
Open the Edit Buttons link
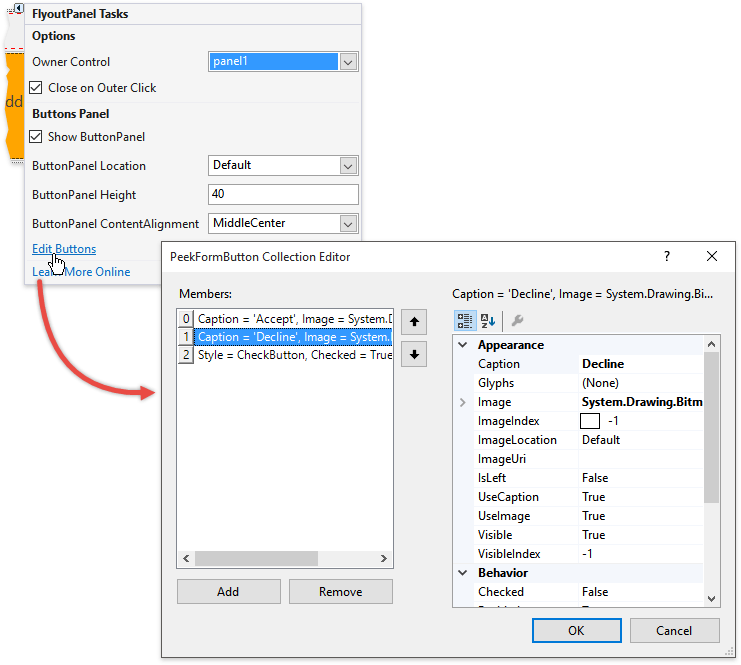click(x=64, y=249)
